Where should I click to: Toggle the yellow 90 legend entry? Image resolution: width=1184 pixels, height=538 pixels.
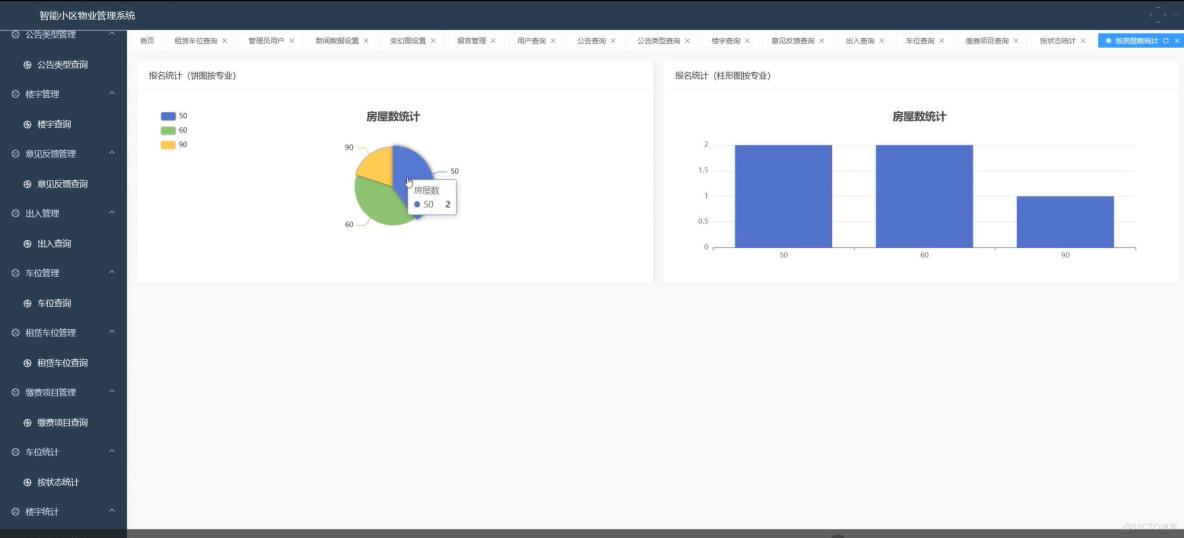click(x=174, y=145)
